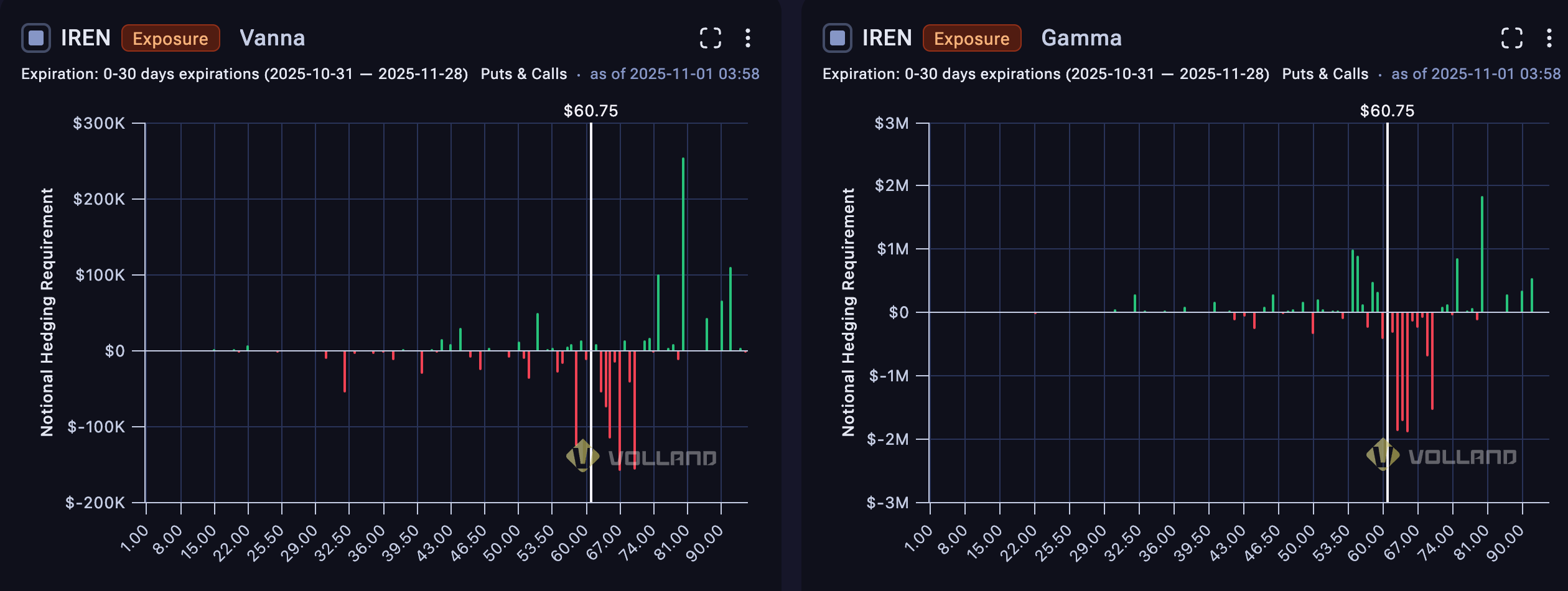
Task: Click Notional Hedging Requirement axis title on Vanna chart
Action: click(x=47, y=312)
